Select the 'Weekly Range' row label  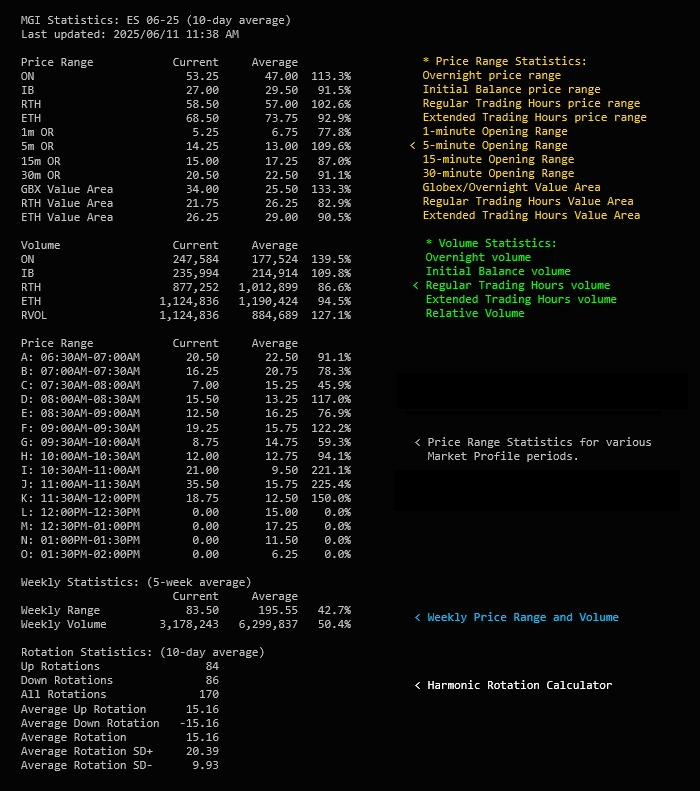61,610
